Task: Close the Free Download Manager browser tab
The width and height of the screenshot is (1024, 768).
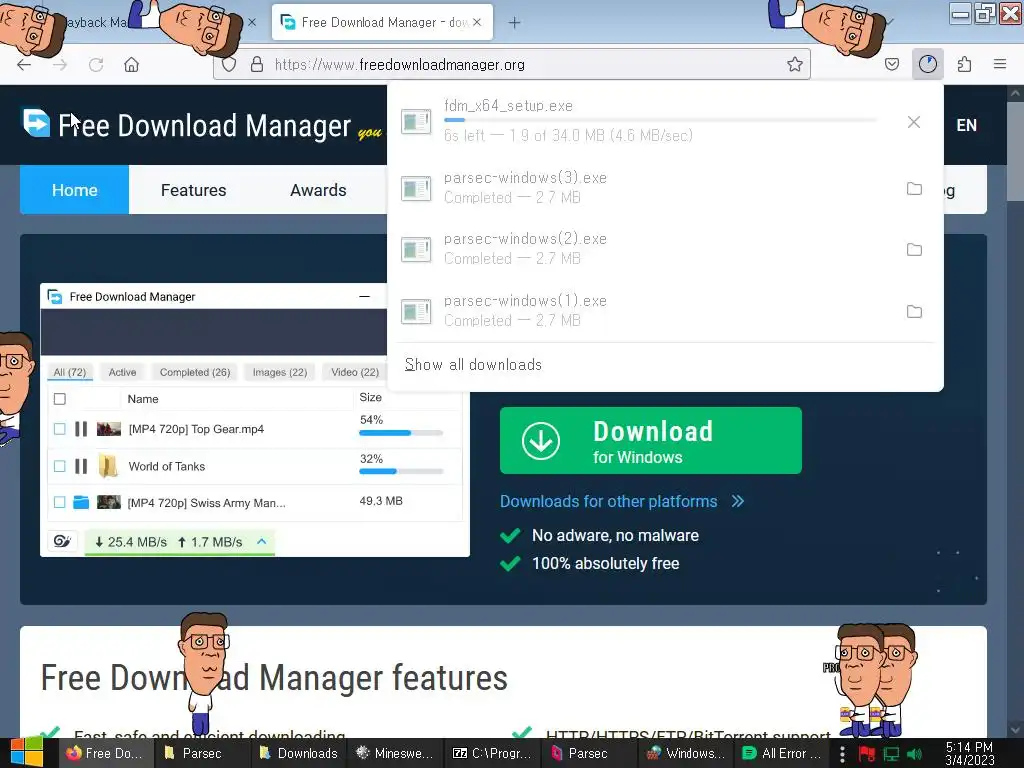Action: point(477,22)
